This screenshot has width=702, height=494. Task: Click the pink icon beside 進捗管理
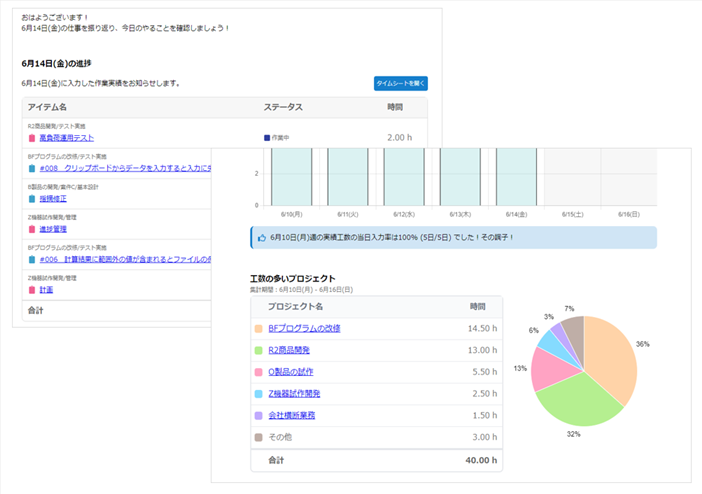tap(32, 229)
